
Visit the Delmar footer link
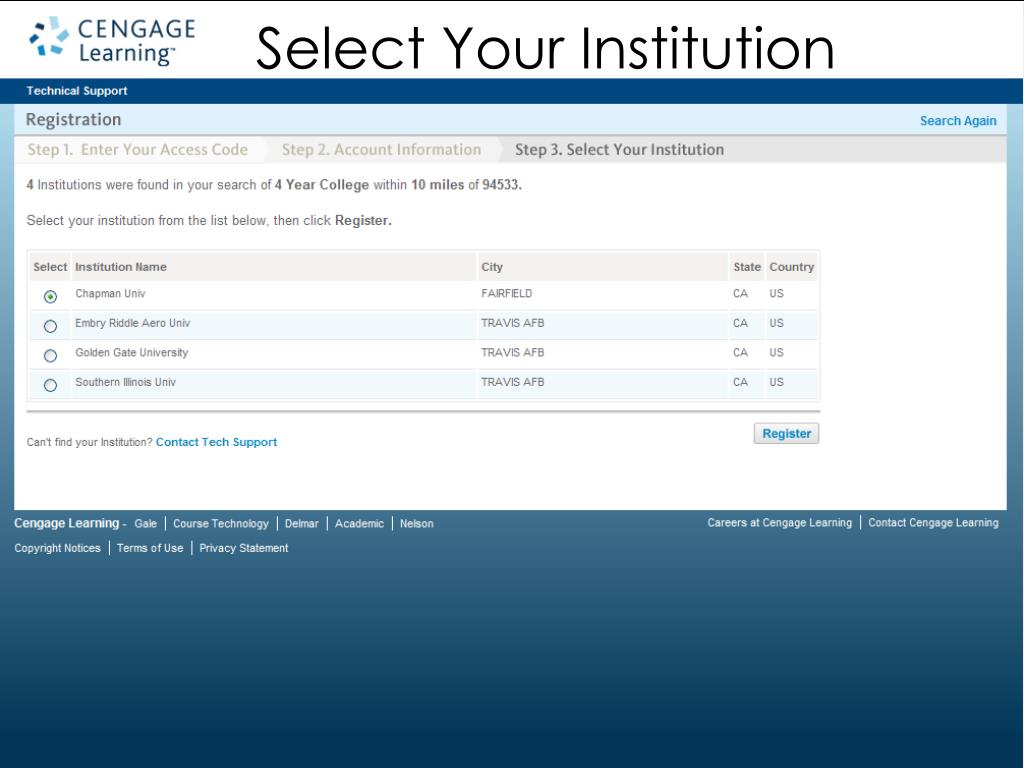pyautogui.click(x=302, y=524)
